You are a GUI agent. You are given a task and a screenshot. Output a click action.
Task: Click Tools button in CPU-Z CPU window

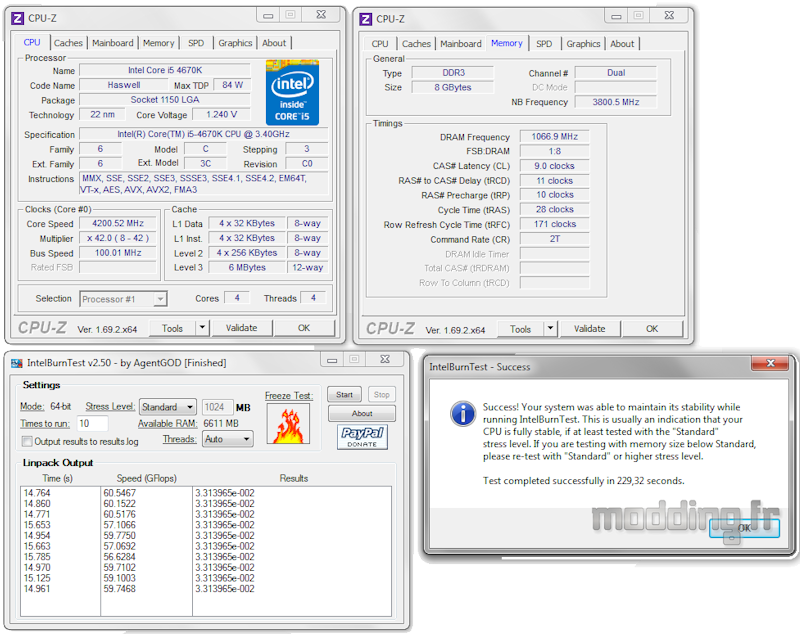click(x=172, y=328)
